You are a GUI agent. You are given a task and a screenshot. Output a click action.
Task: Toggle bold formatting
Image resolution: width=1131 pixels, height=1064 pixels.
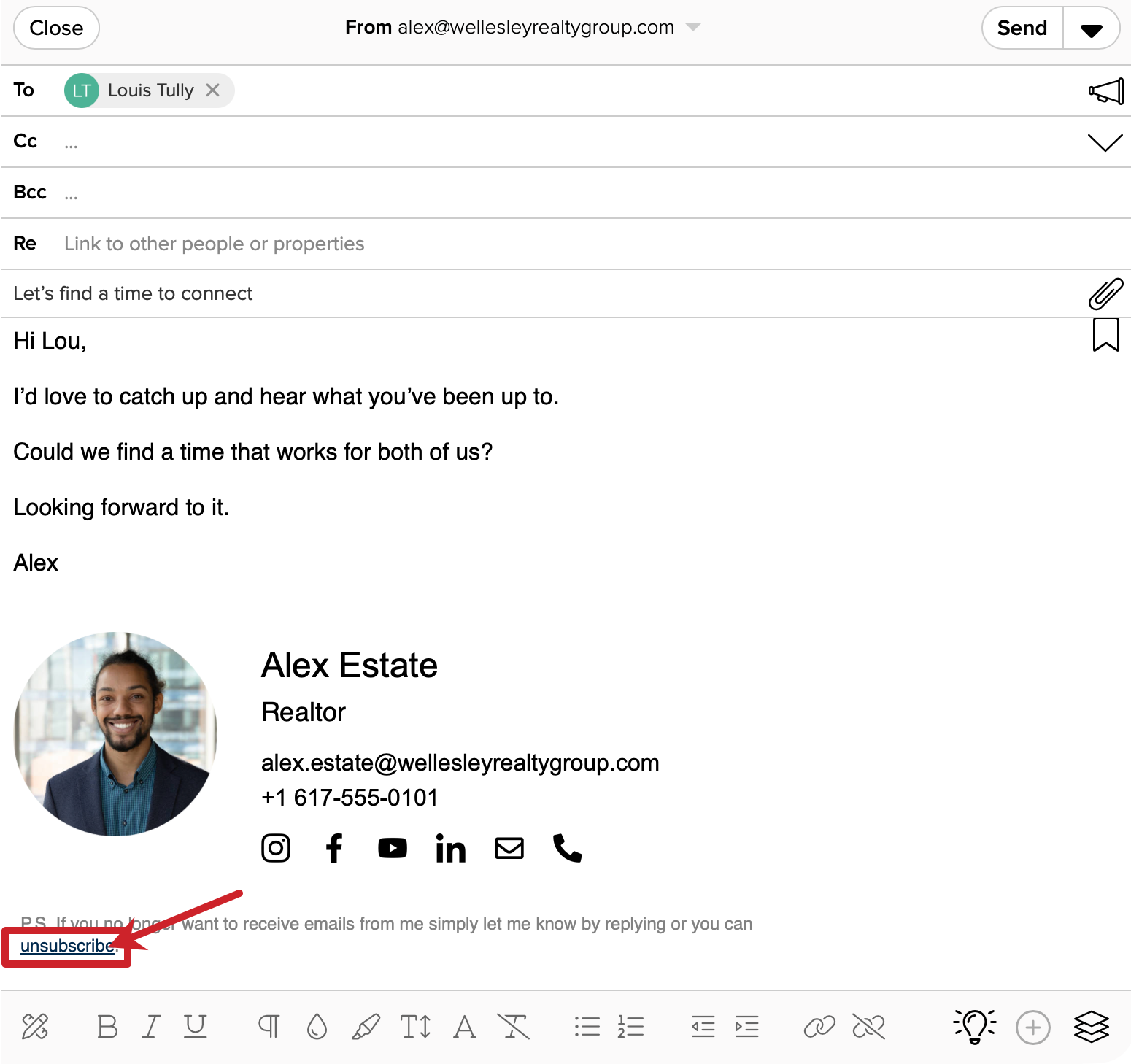point(107,1027)
